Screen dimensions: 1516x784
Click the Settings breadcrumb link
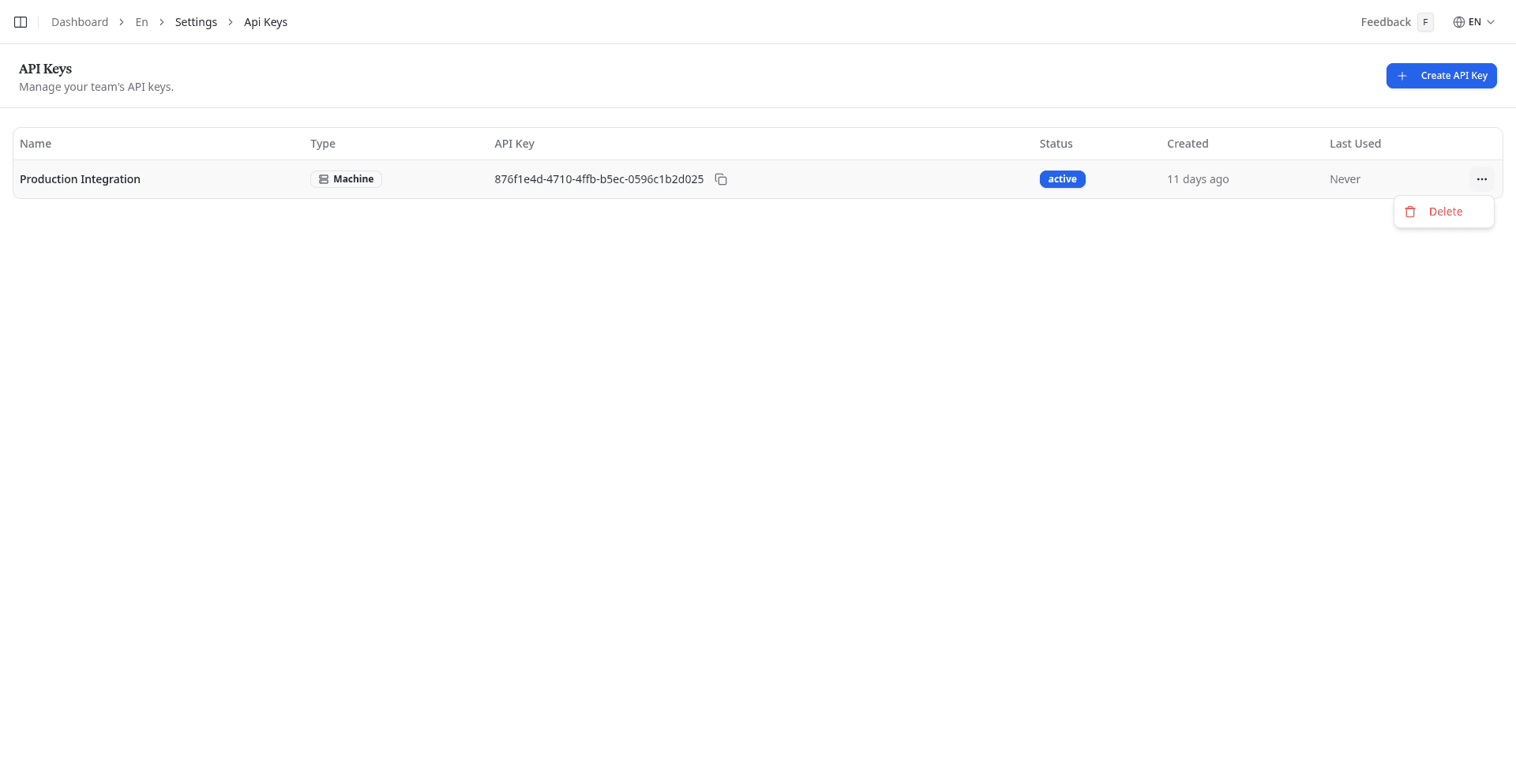tap(196, 22)
